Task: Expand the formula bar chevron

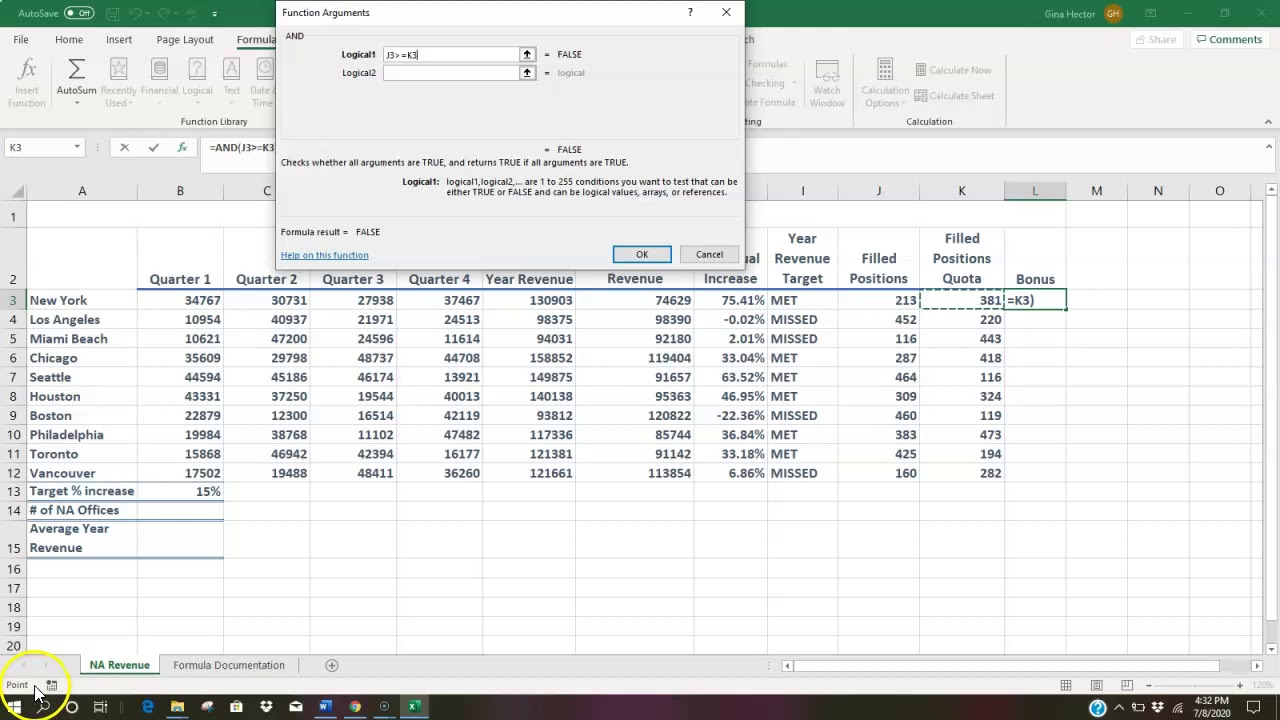Action: pos(1268,147)
